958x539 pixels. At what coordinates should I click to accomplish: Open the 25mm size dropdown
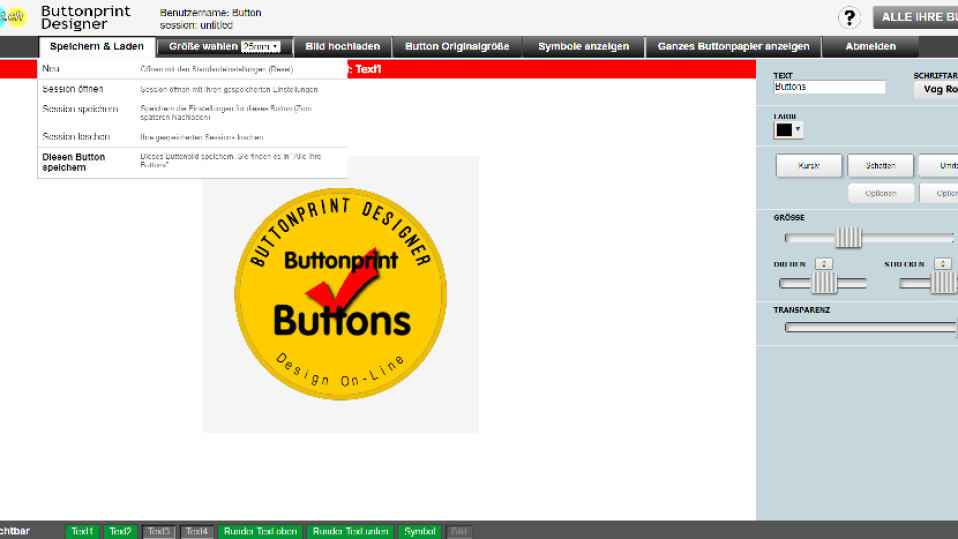pos(260,47)
